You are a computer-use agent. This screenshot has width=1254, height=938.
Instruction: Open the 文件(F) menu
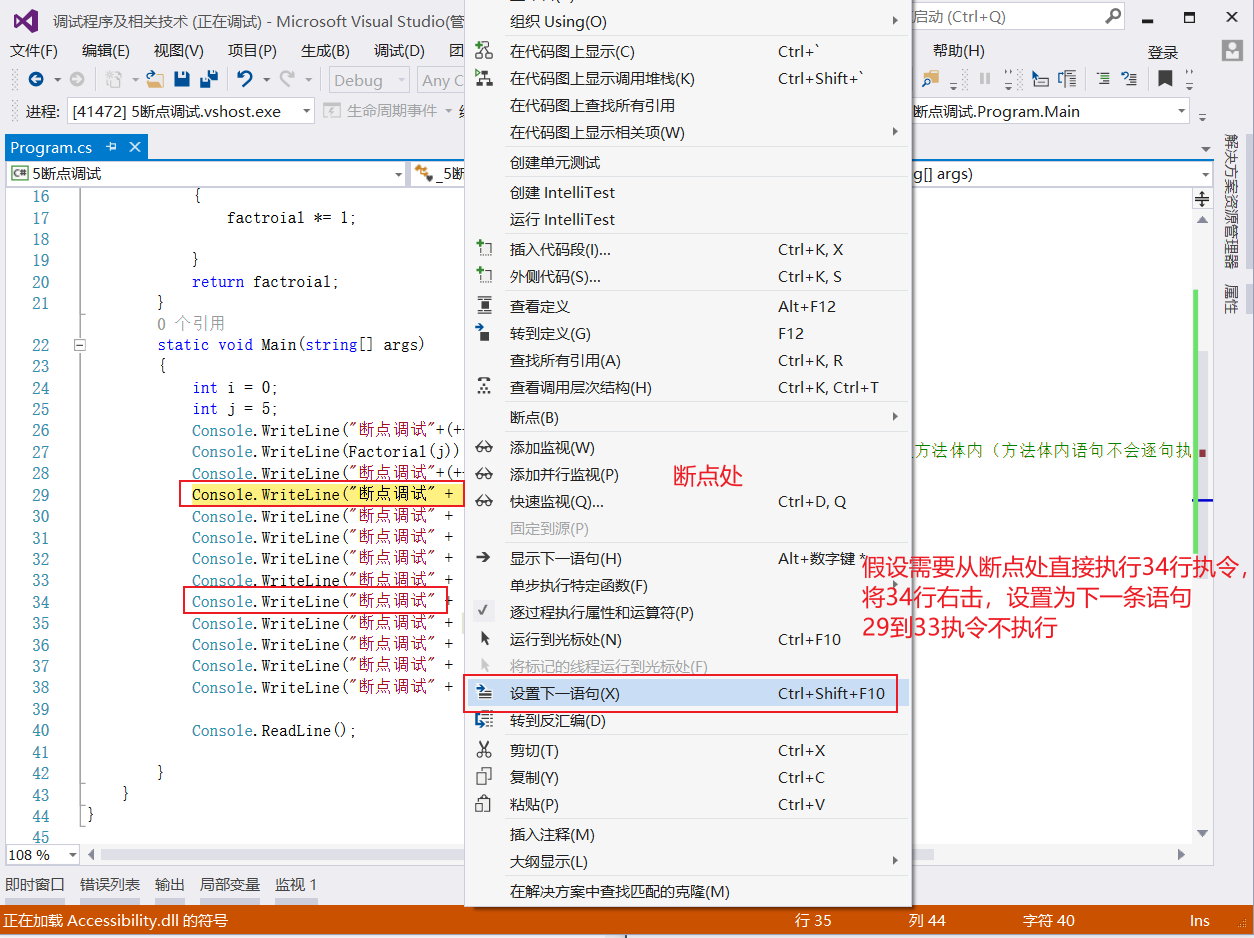coord(34,51)
